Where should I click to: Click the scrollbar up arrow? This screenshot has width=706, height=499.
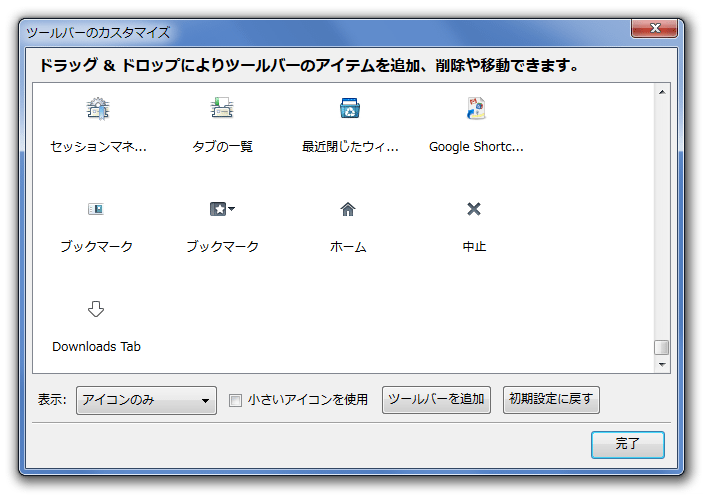tap(662, 92)
